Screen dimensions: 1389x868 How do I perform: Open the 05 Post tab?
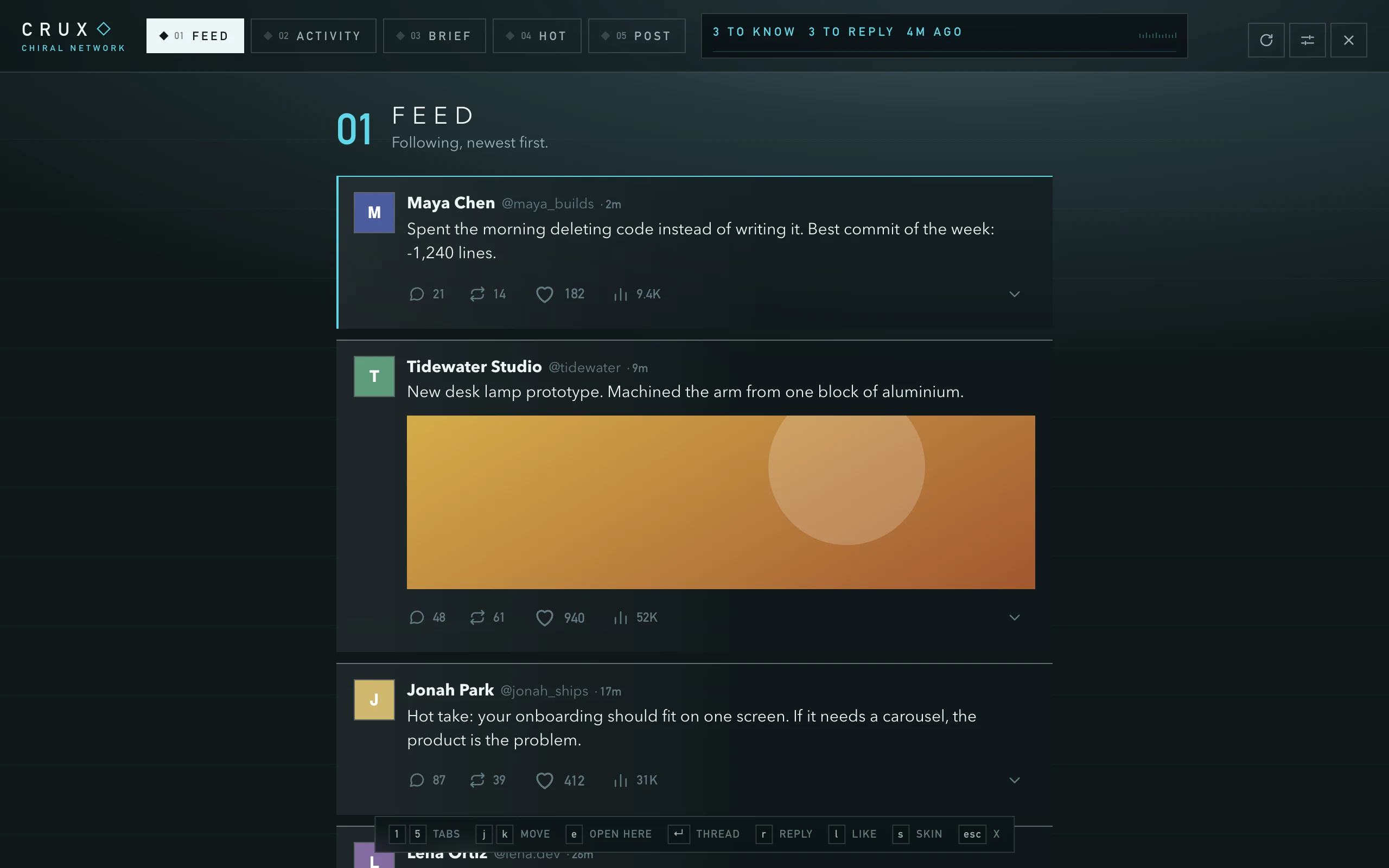tap(636, 36)
